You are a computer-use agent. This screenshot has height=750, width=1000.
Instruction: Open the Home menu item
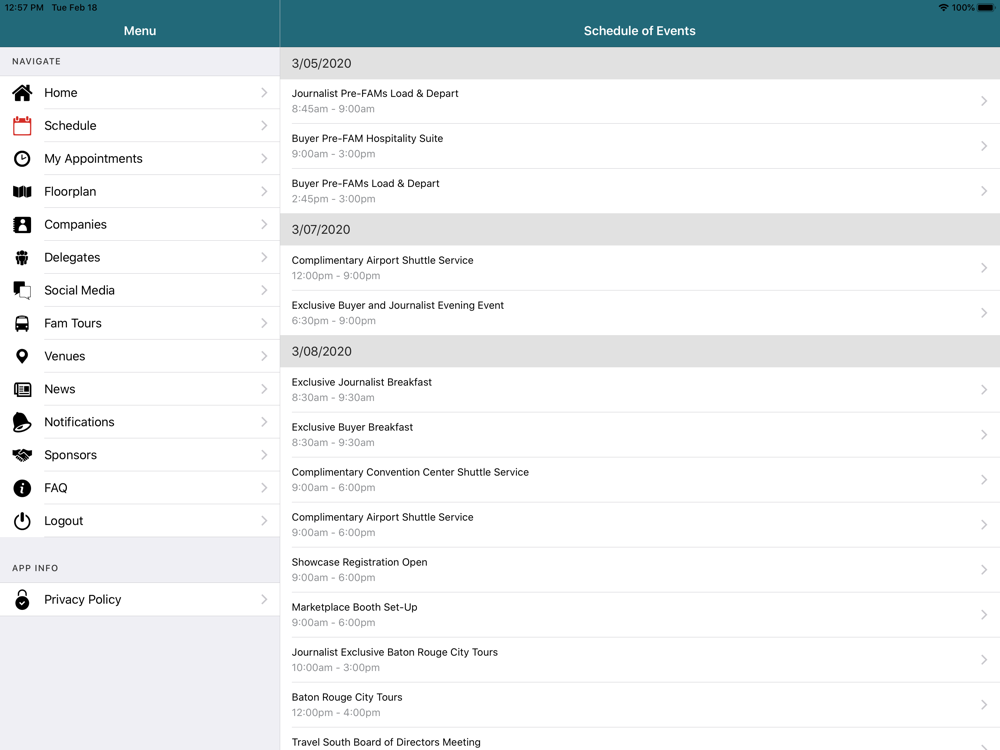pos(140,92)
